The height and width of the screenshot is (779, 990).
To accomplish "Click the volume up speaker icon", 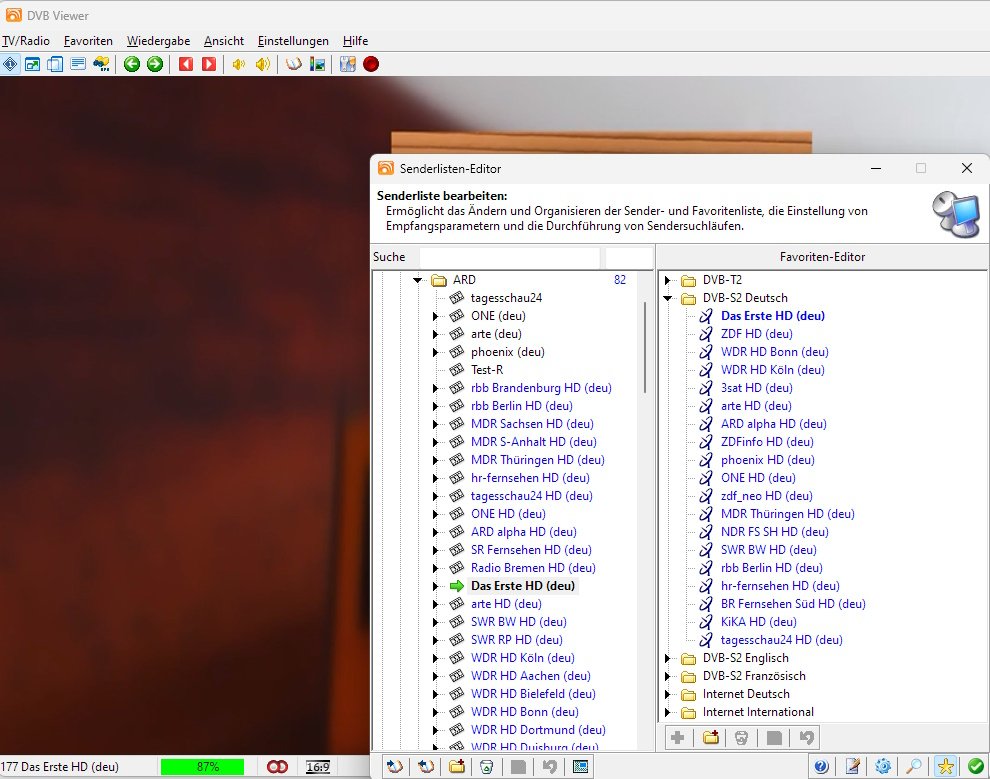I will click(262, 64).
